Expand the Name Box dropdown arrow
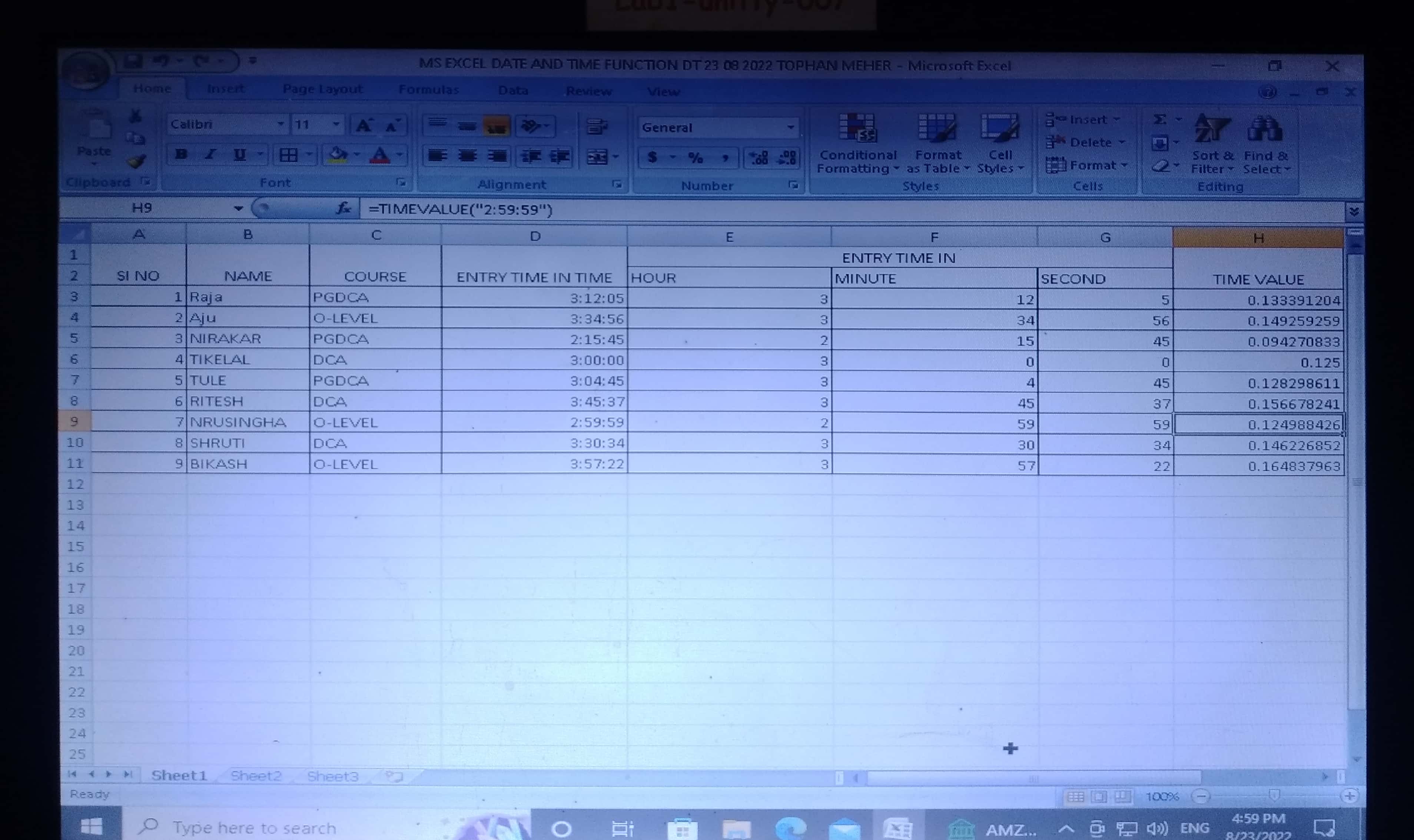The image size is (1414, 840). pyautogui.click(x=238, y=208)
